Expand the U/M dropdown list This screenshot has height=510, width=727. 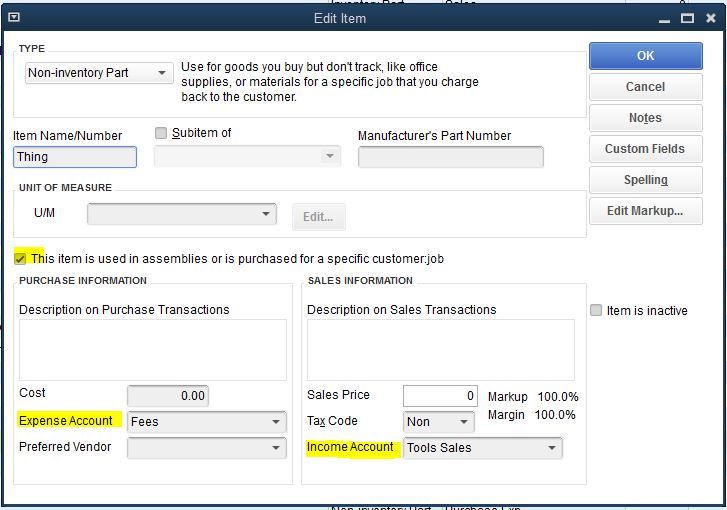tap(182, 214)
